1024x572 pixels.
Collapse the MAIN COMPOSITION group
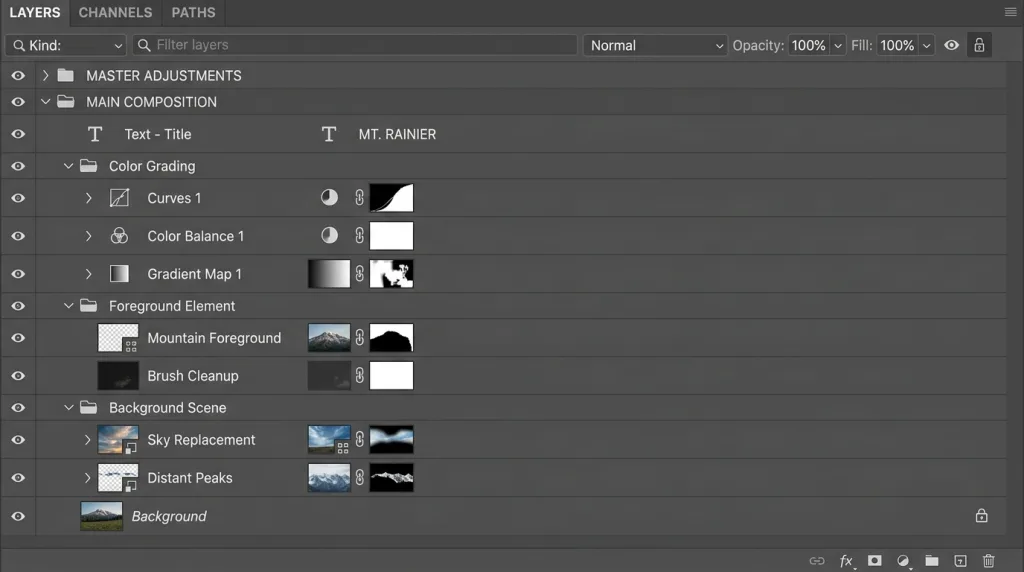click(x=45, y=102)
